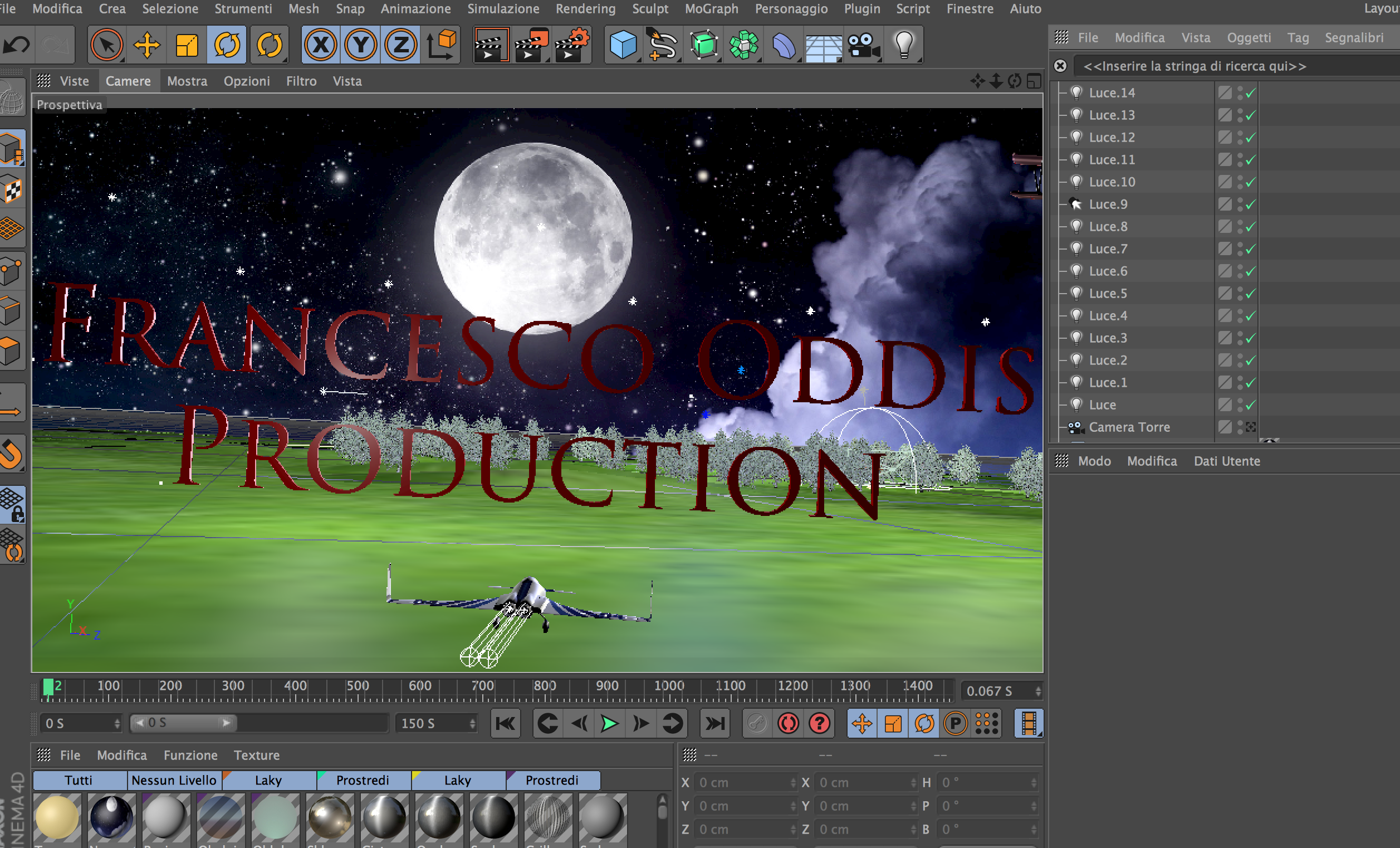
Task: Toggle visibility dots for Luce.9
Action: 1239,204
